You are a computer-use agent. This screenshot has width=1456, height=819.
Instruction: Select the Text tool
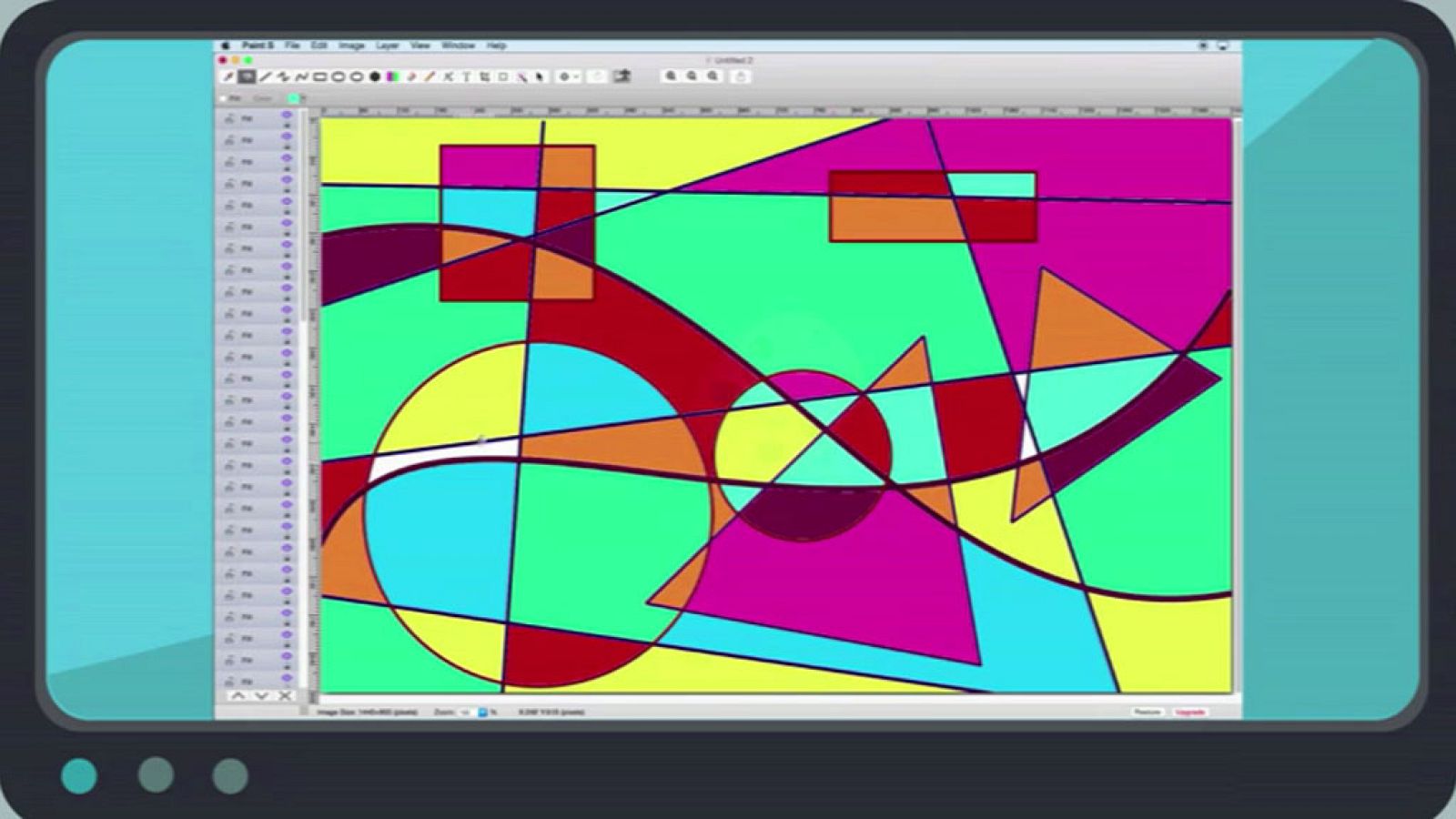click(466, 77)
